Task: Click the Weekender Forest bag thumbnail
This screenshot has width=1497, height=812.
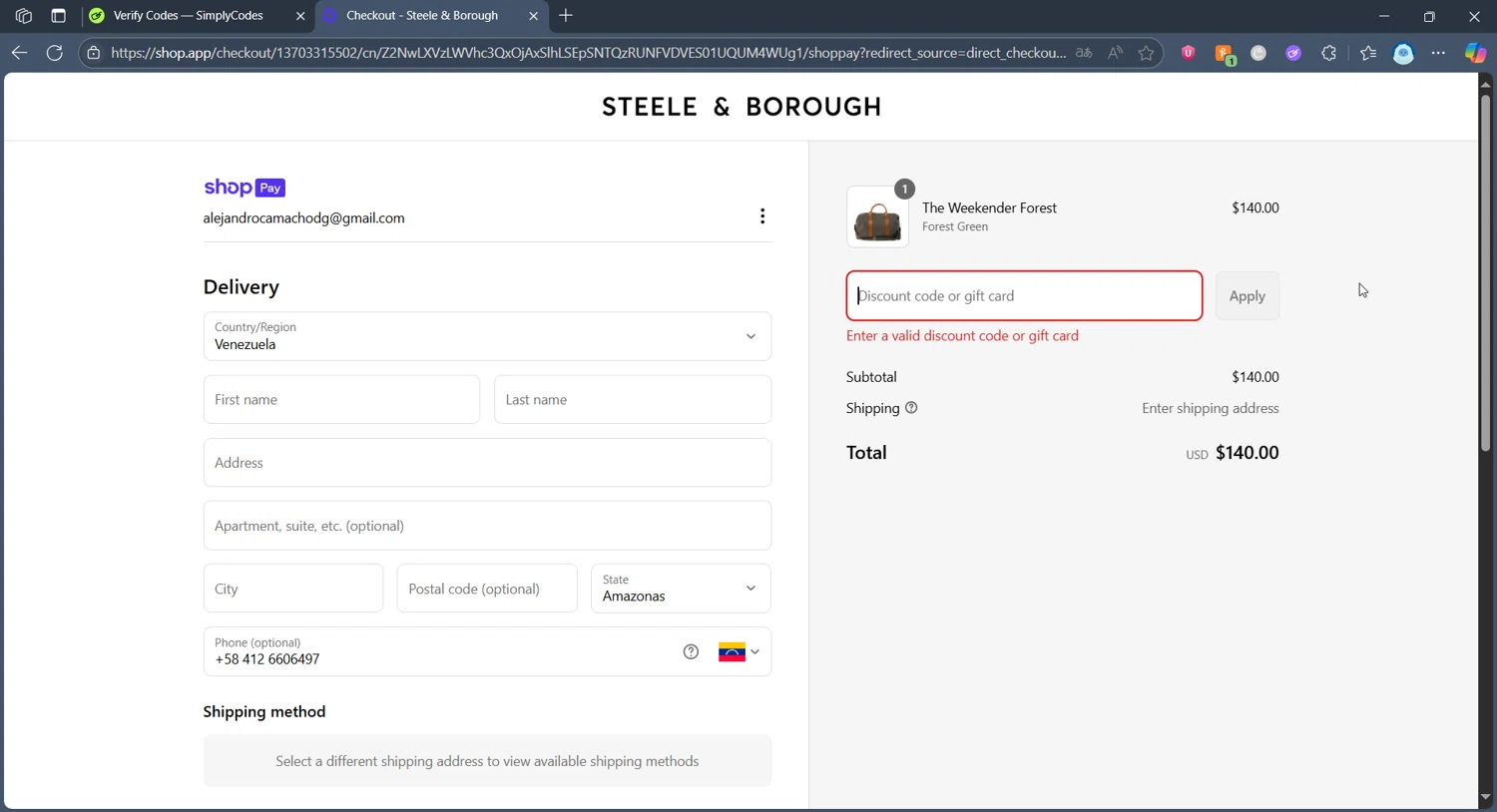Action: pos(877,216)
